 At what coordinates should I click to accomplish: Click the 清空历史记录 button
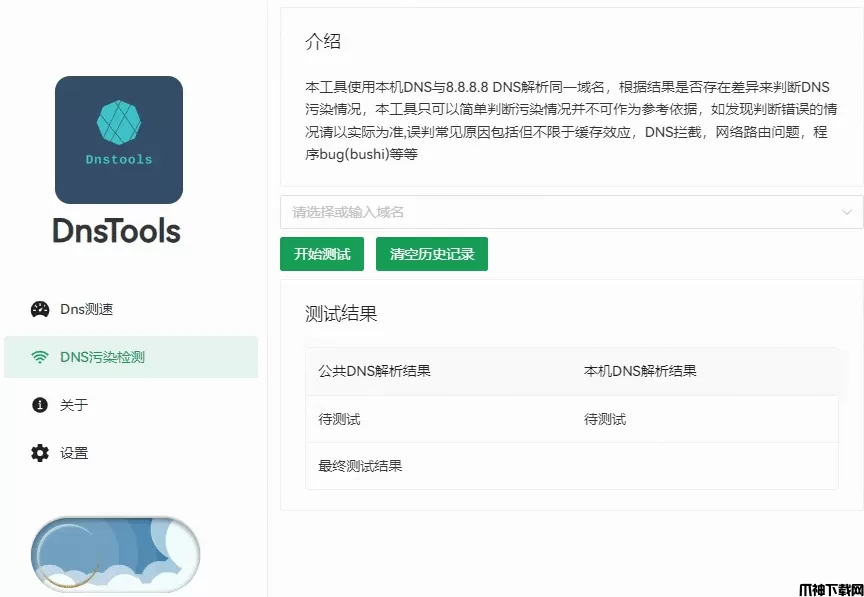[432, 254]
